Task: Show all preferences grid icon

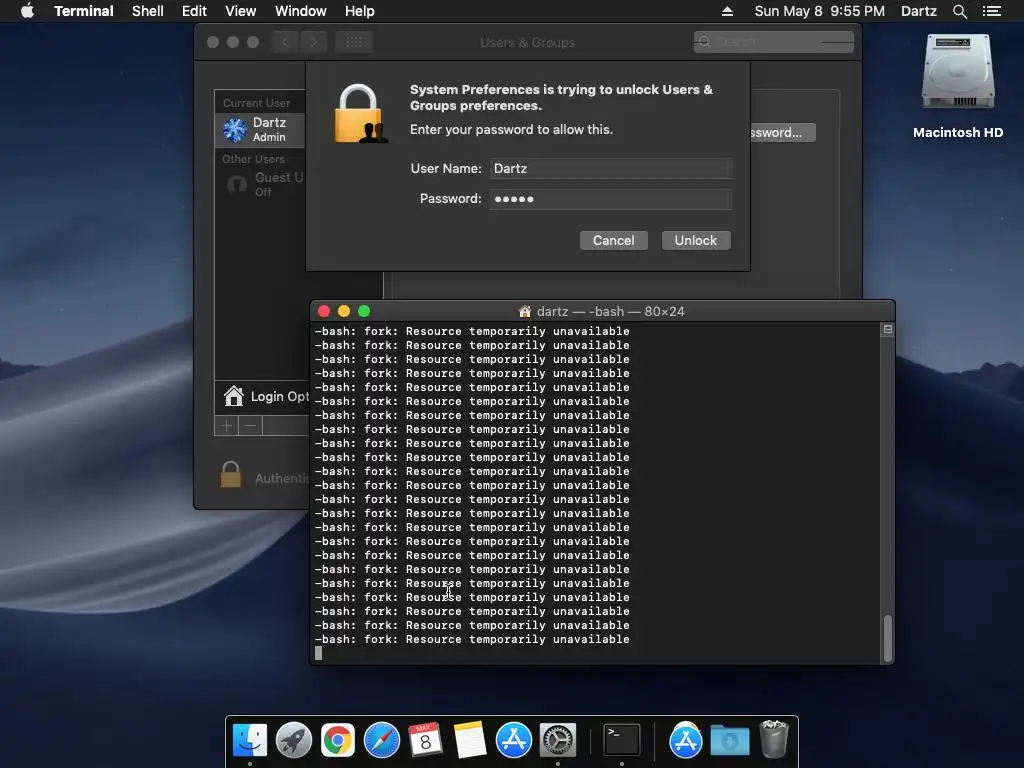Action: coord(354,42)
